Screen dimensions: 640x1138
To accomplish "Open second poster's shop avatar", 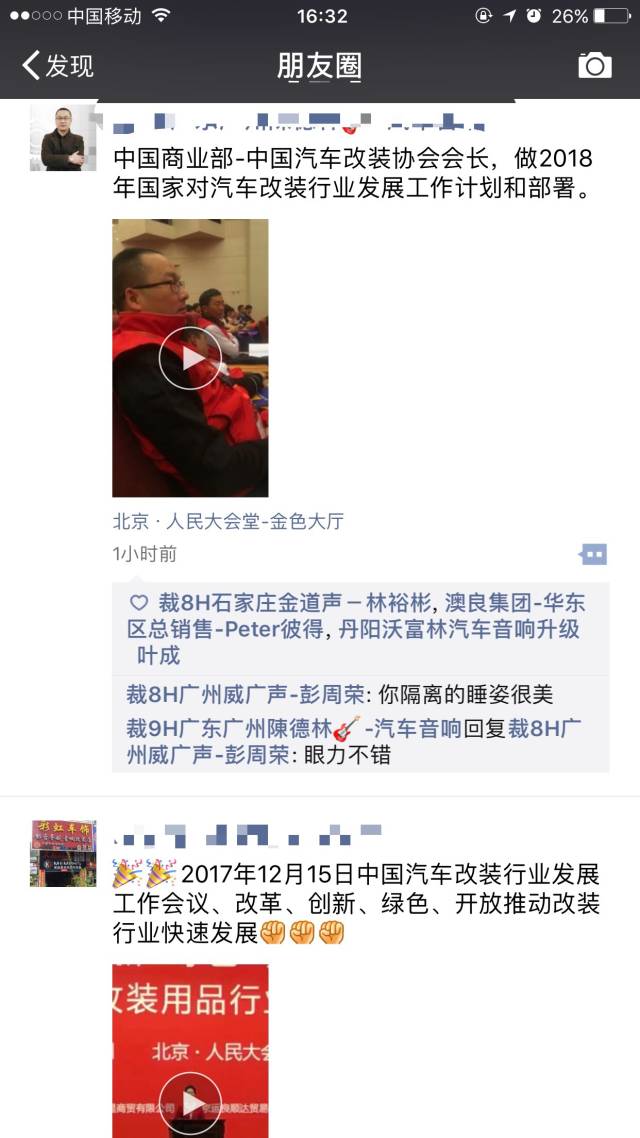I will [63, 854].
